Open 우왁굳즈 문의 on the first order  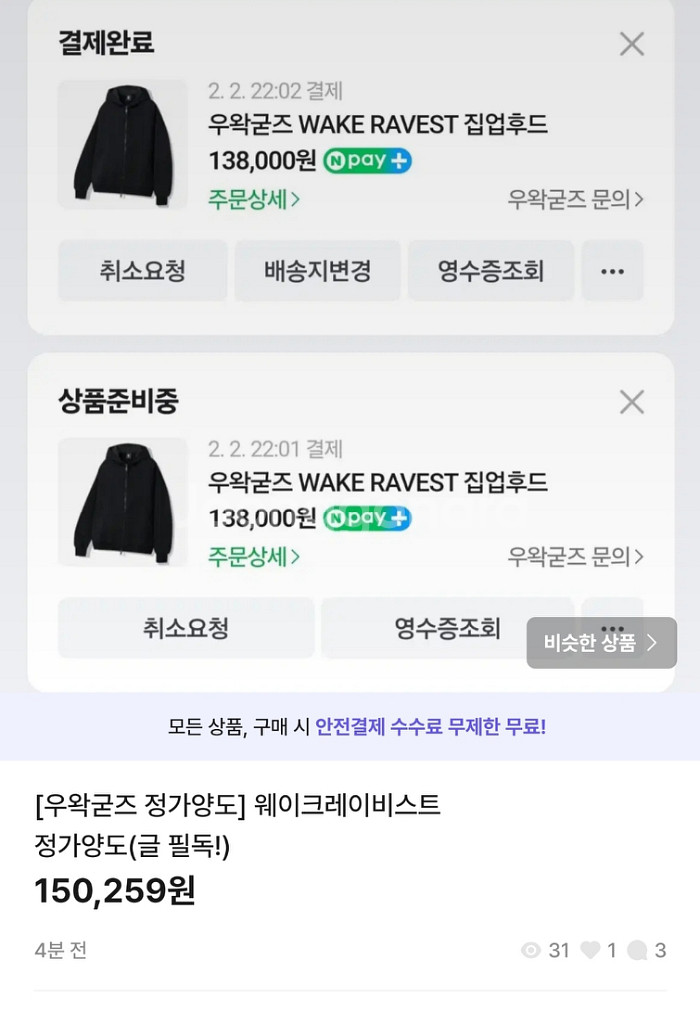point(575,199)
